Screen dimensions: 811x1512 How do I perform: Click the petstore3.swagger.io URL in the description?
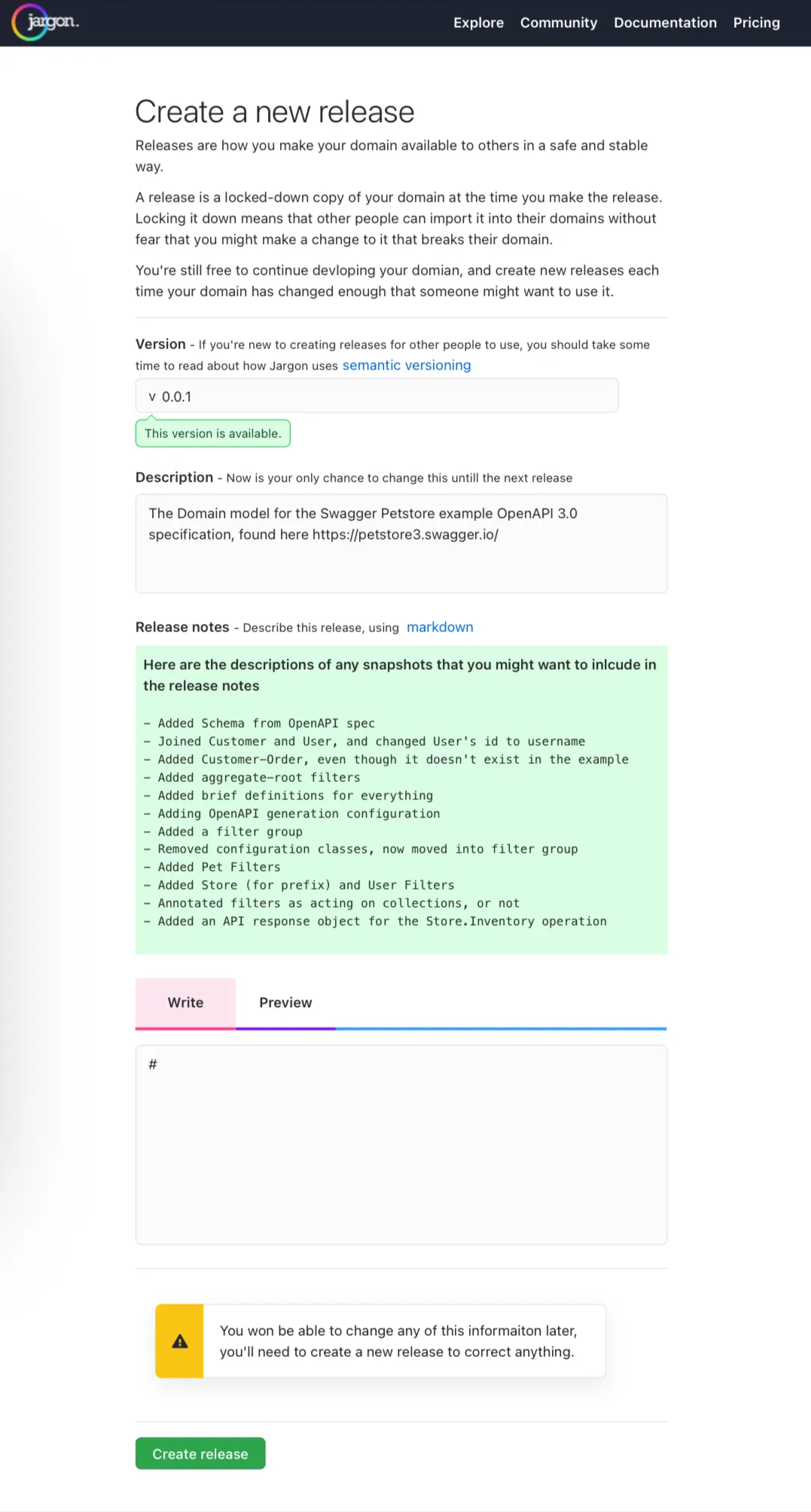pyautogui.click(x=405, y=534)
